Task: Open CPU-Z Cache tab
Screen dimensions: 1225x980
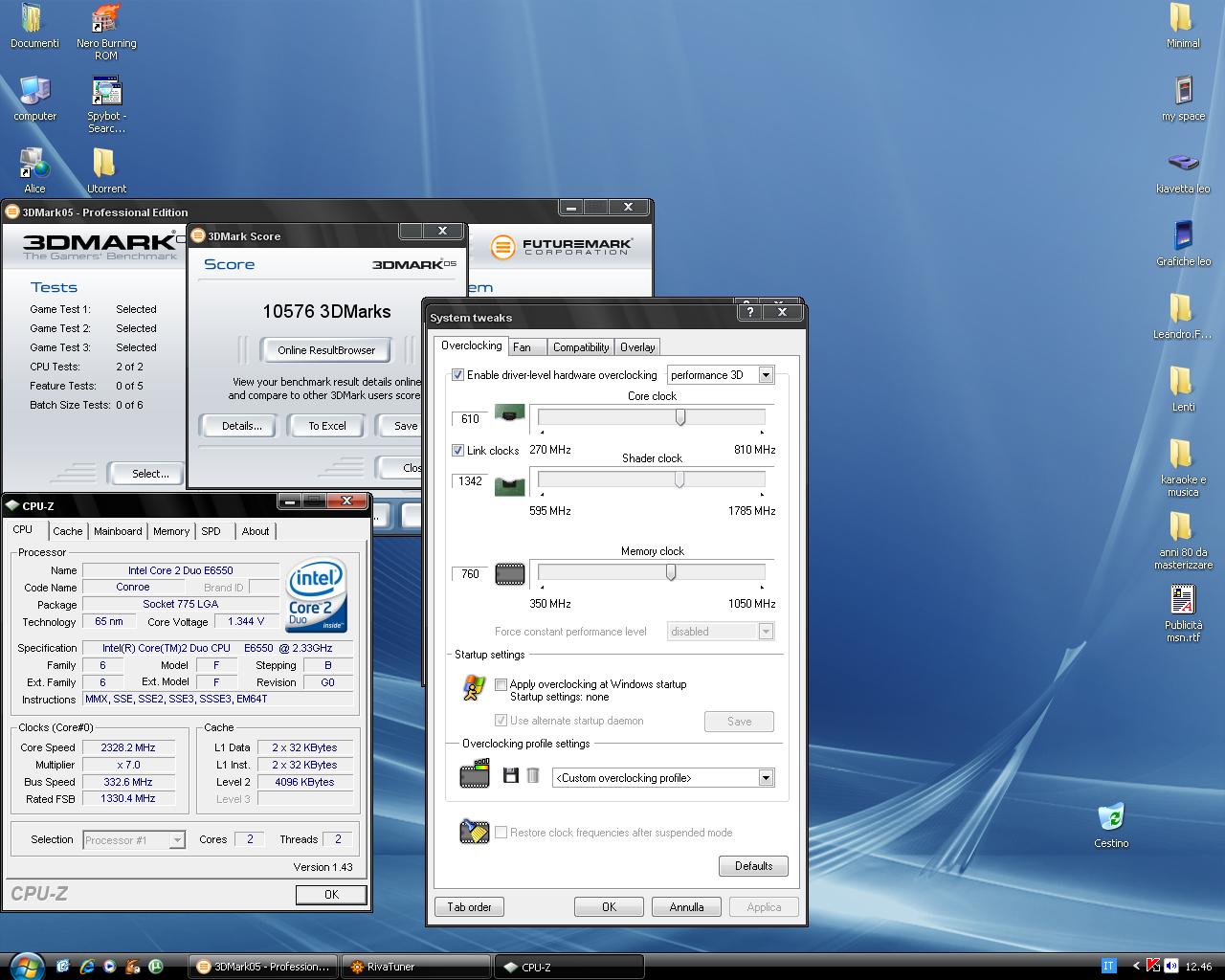Action: [x=67, y=531]
